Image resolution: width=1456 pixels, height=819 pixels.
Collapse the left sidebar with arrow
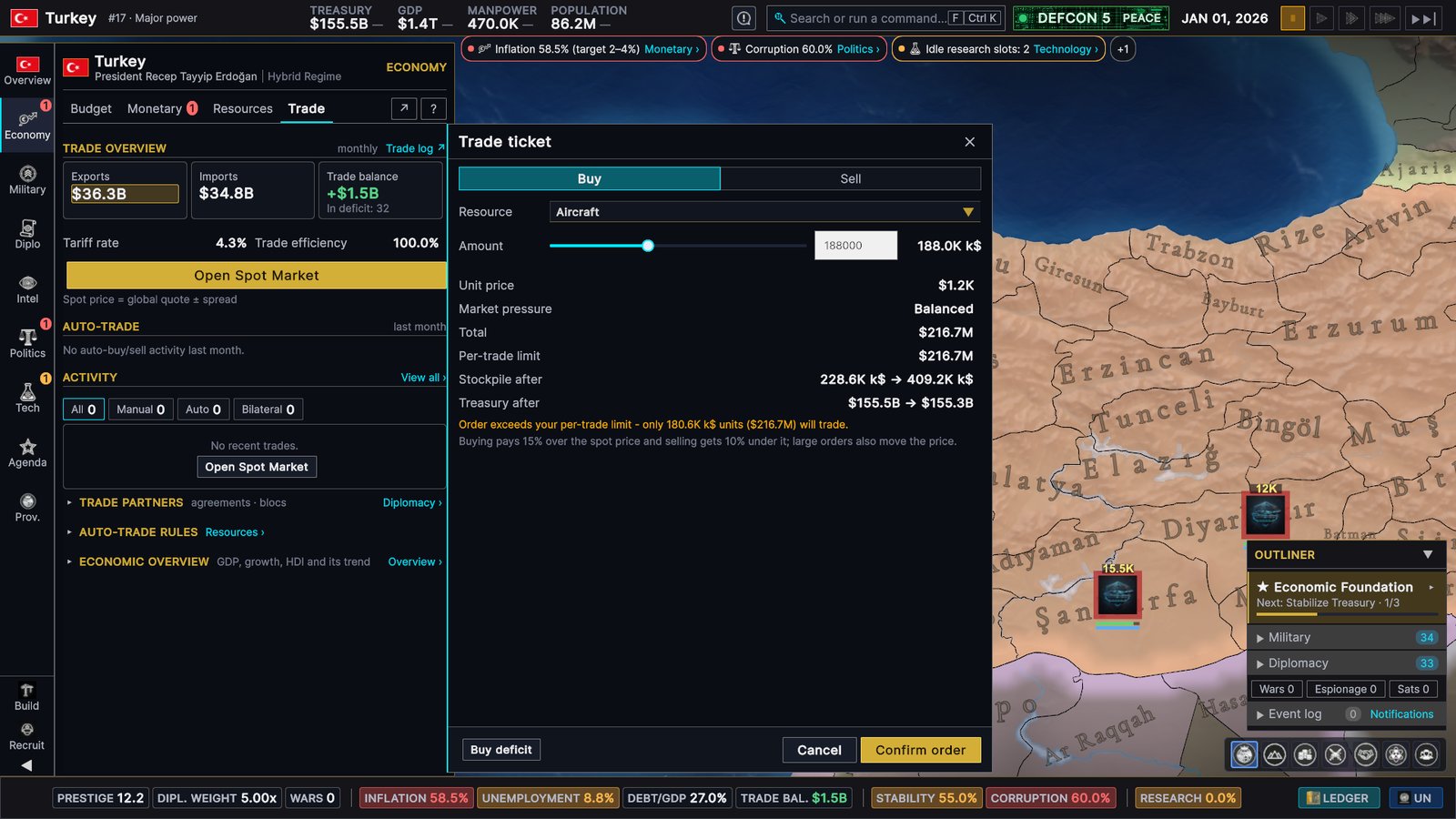click(x=26, y=765)
